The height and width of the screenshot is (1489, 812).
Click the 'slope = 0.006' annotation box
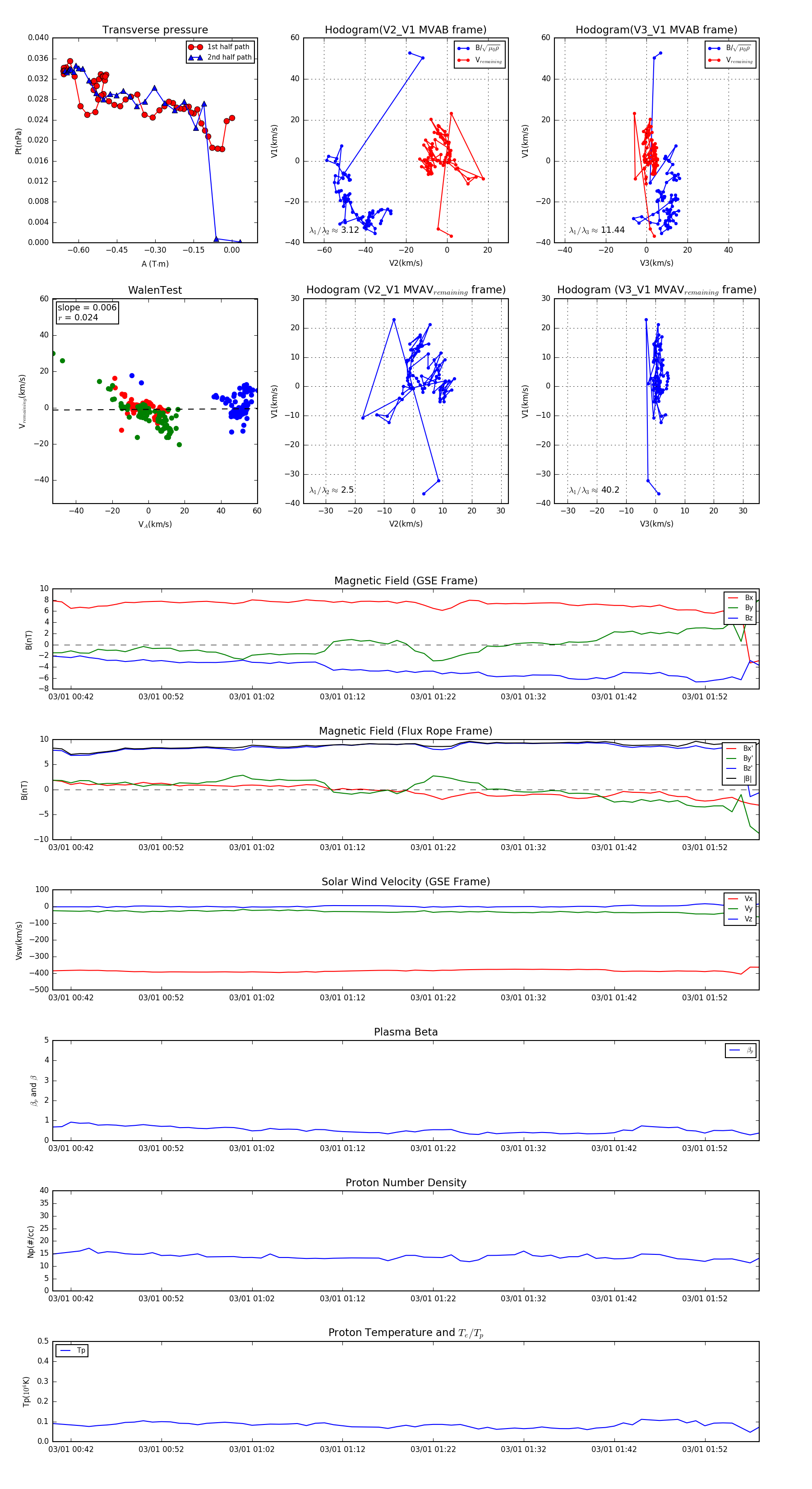(87, 313)
